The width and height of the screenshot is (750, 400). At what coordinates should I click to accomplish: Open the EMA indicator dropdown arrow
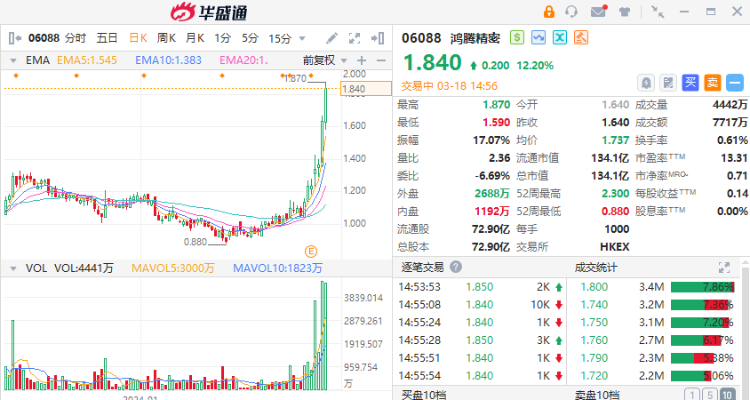coord(13,61)
